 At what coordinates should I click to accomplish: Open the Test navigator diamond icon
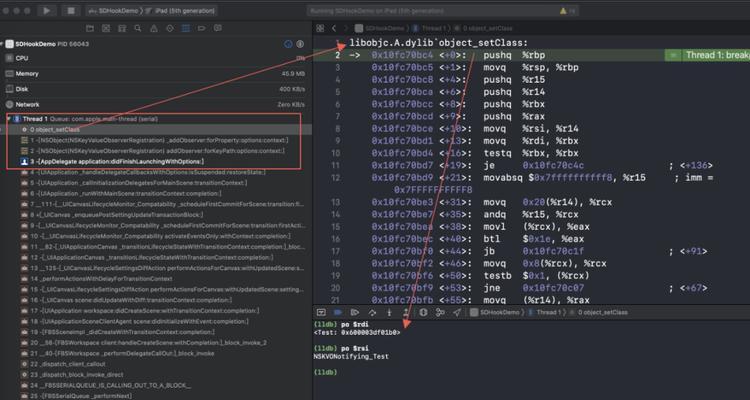(169, 29)
